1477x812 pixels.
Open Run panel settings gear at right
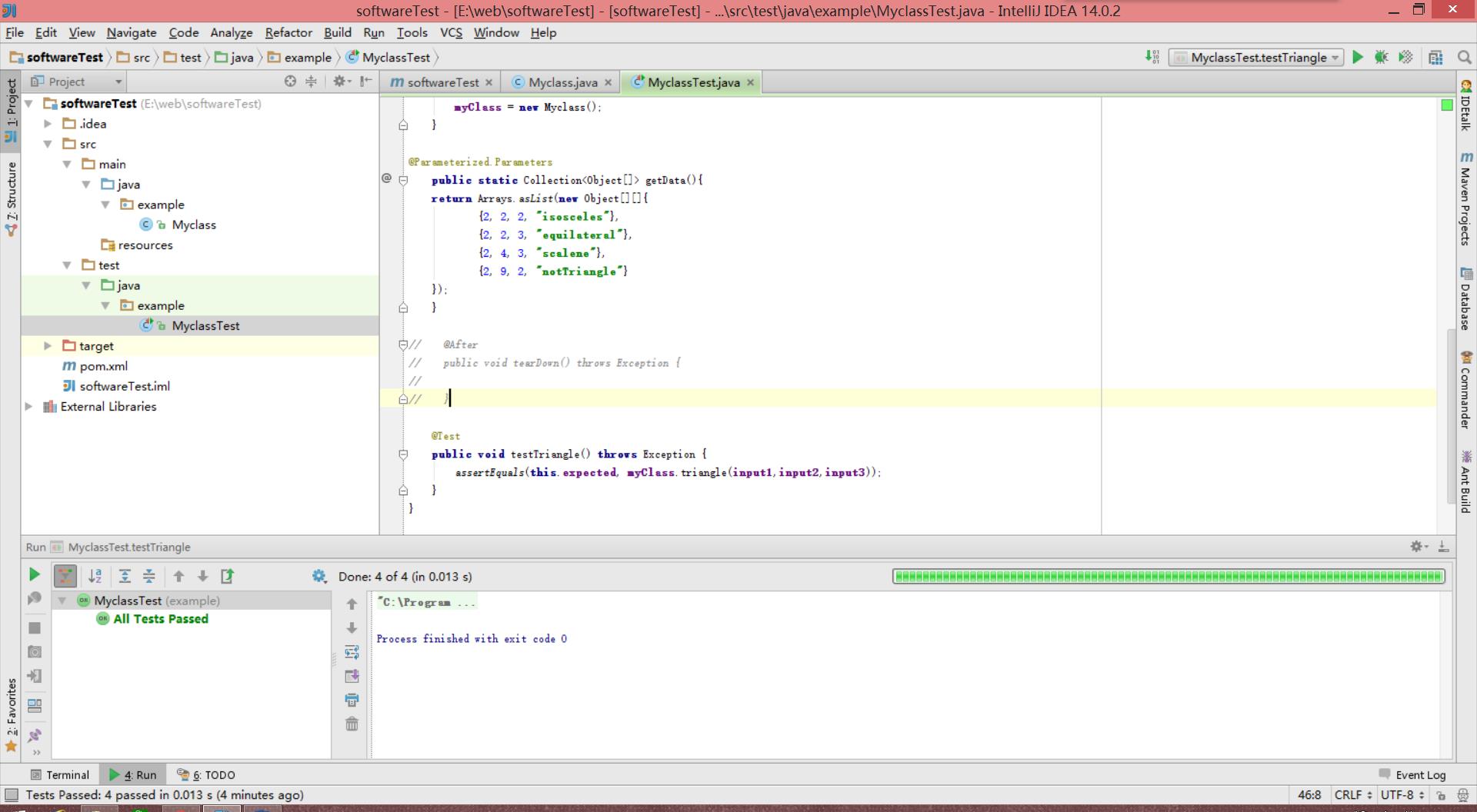(x=1419, y=546)
